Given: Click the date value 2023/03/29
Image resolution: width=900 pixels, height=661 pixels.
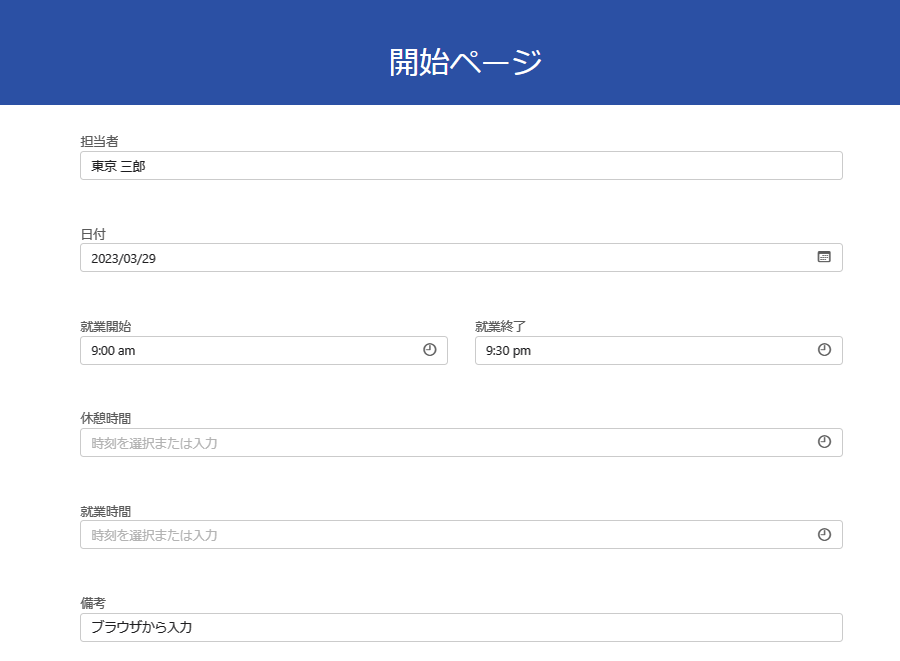Looking at the screenshot, I should pos(124,258).
